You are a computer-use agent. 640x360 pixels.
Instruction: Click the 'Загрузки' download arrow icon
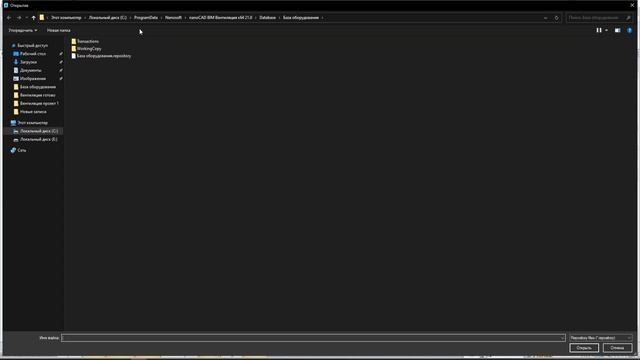[16, 62]
